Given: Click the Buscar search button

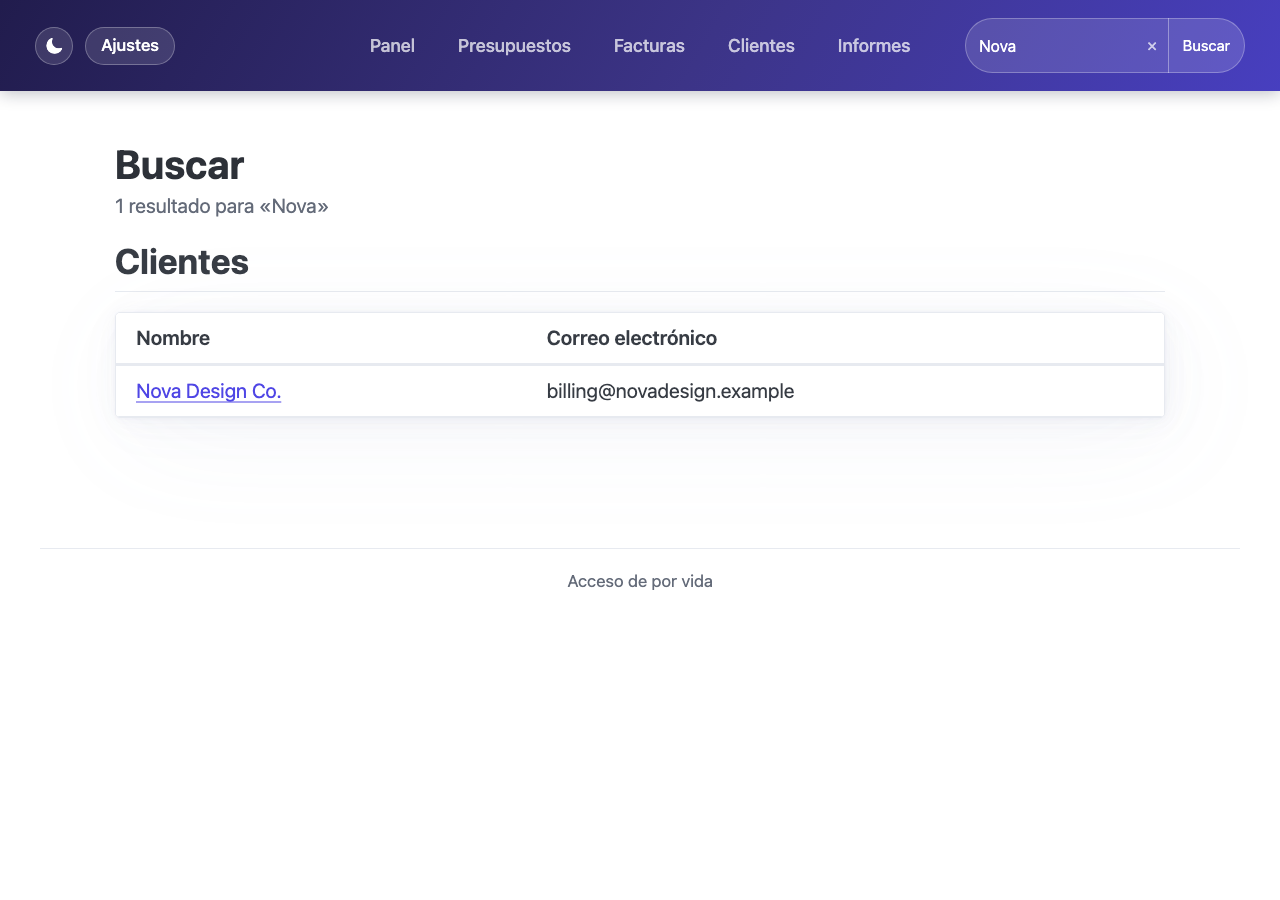Looking at the screenshot, I should click(x=1206, y=46).
